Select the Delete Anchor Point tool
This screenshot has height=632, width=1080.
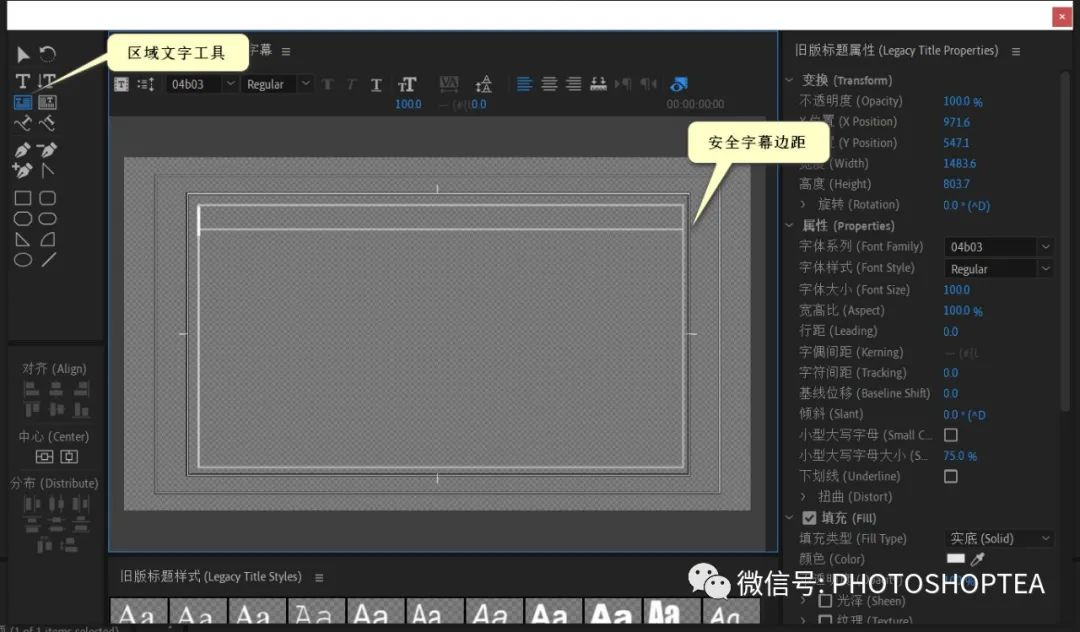[x=48, y=150]
